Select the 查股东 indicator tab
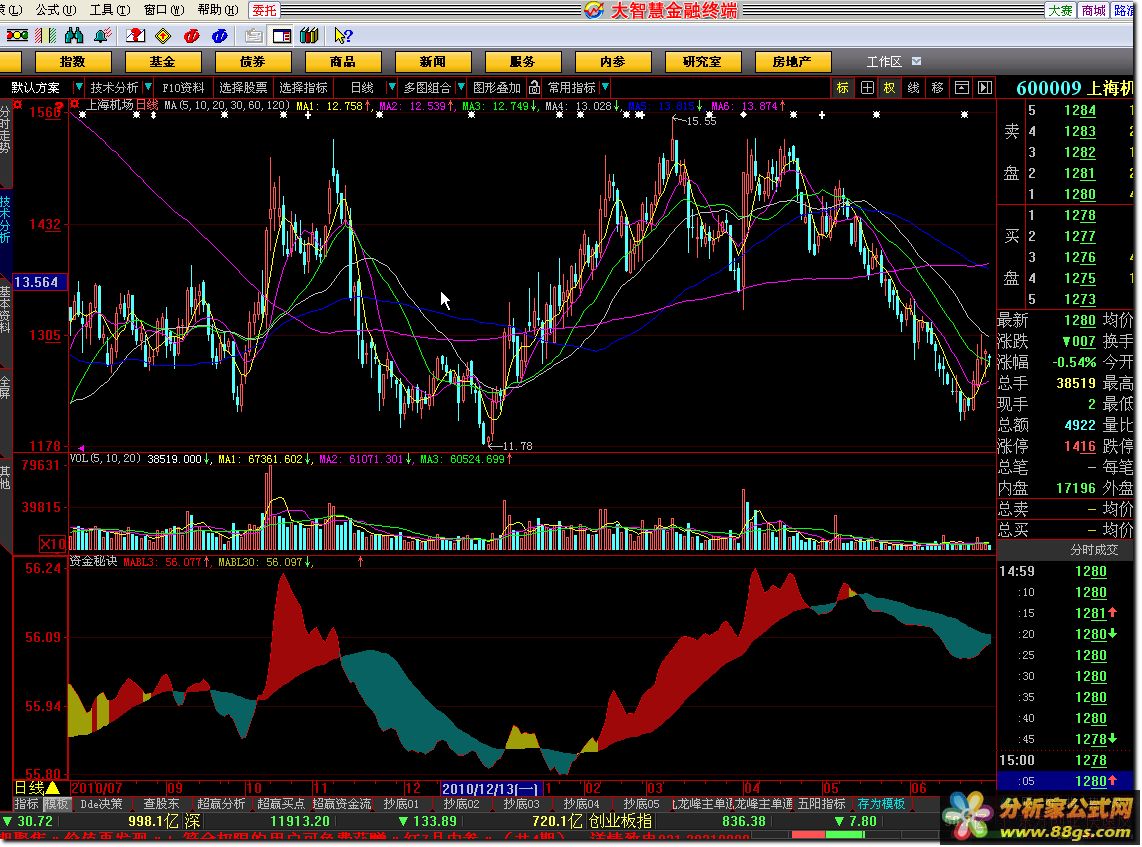This screenshot has height=847, width=1142. (x=161, y=803)
